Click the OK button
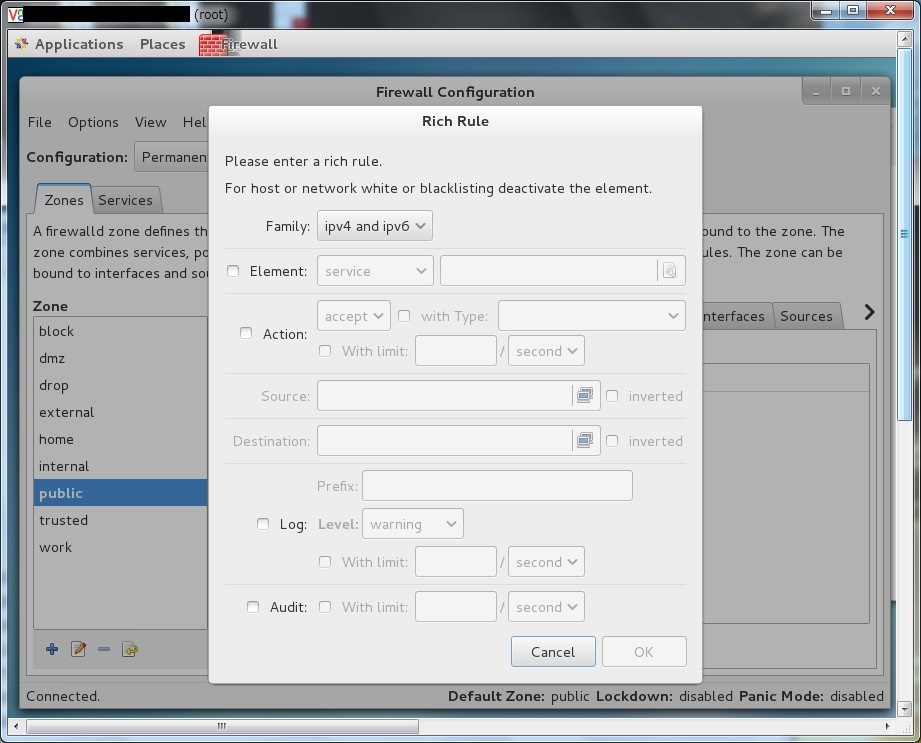This screenshot has height=743, width=921. tap(644, 652)
